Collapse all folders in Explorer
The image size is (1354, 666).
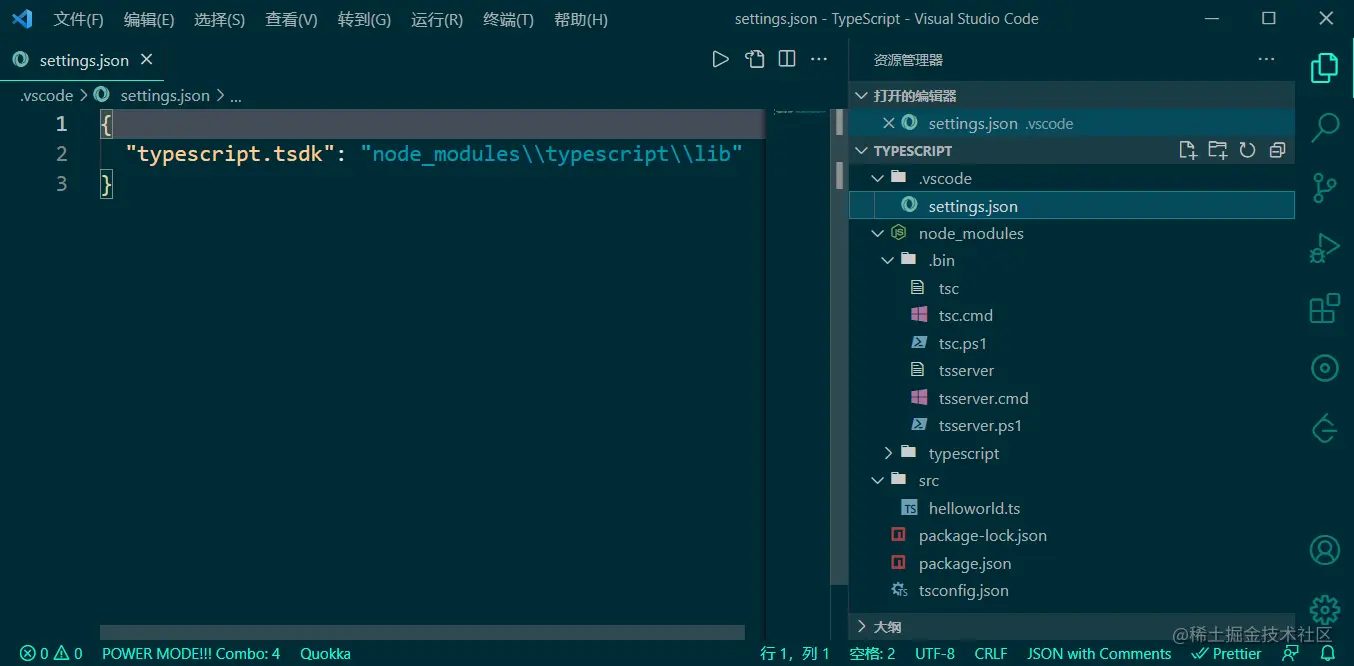(x=1277, y=150)
